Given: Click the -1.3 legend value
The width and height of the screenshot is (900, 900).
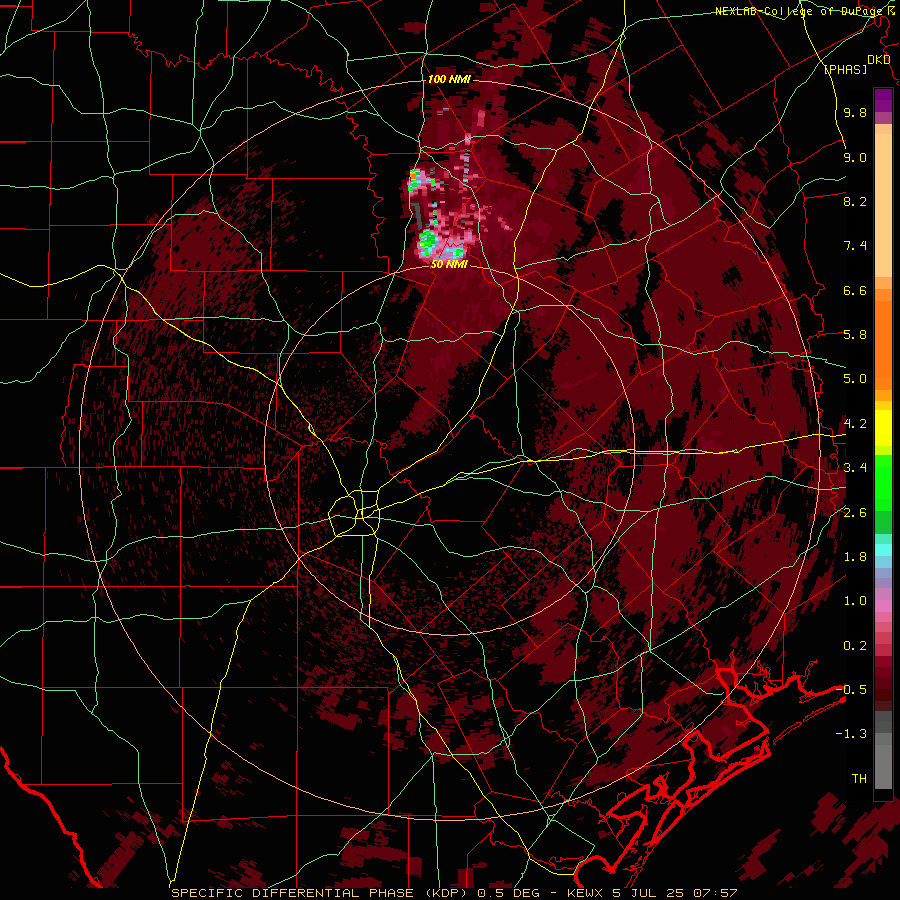Looking at the screenshot, I should coord(851,734).
